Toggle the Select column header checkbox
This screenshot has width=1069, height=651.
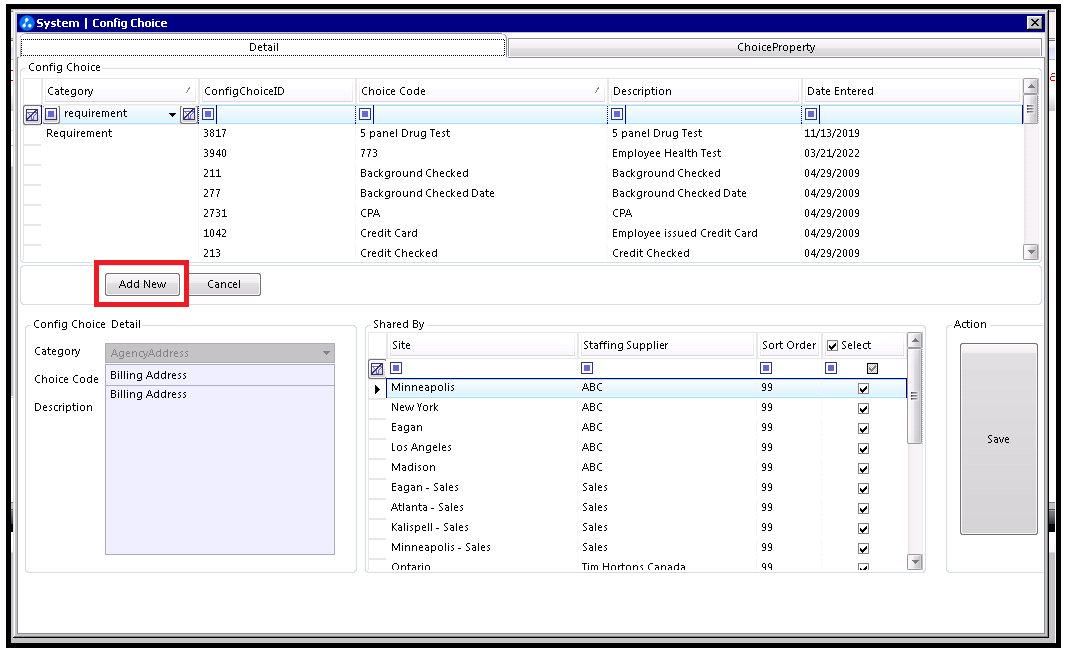point(832,346)
